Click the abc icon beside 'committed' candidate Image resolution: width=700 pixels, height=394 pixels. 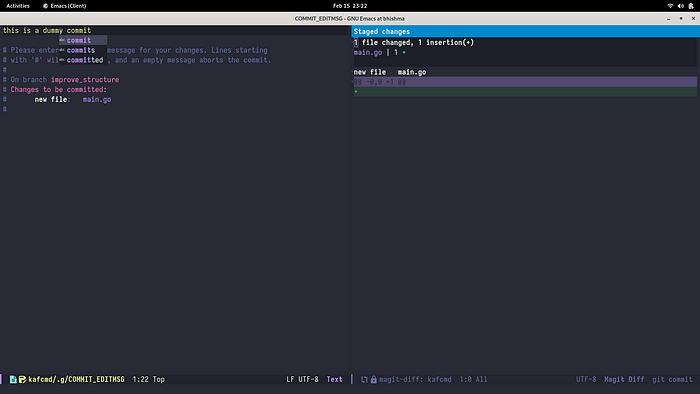tap(62, 60)
